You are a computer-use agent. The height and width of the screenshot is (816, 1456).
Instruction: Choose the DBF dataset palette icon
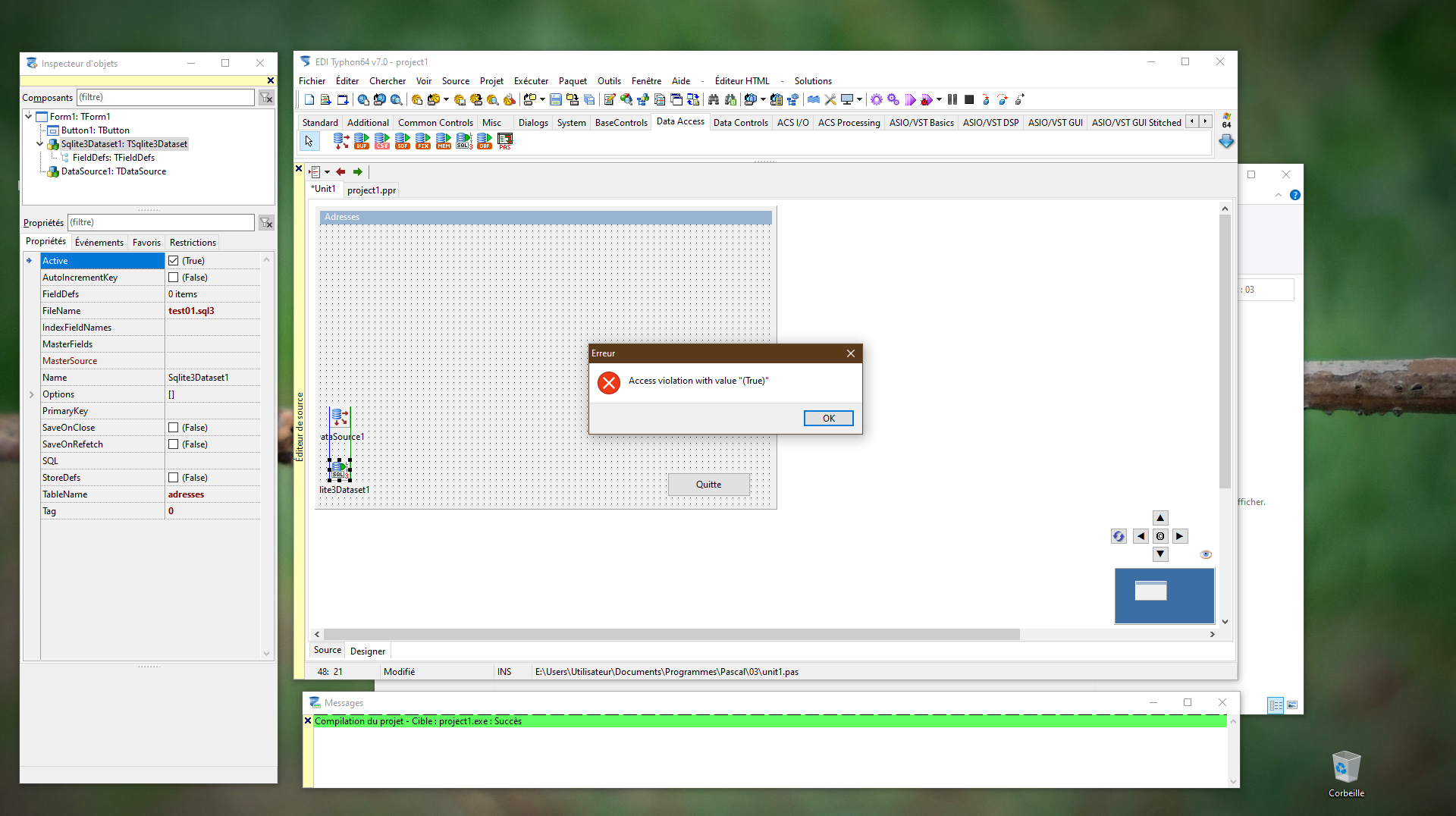484,141
